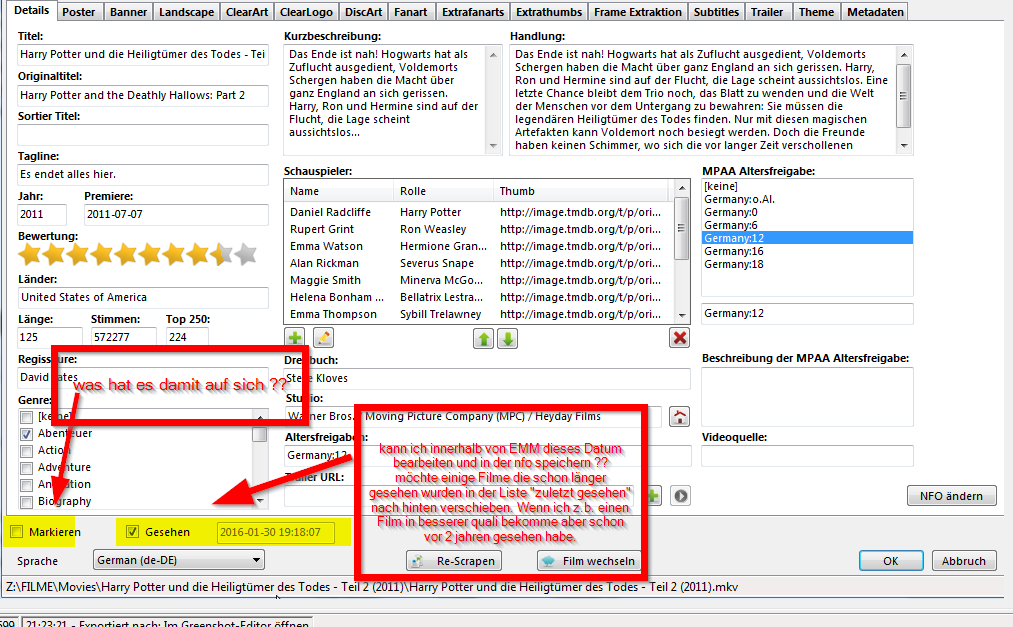Click the icon button beside the Studio field
Screen dimensions: 1013x627
tap(680, 416)
